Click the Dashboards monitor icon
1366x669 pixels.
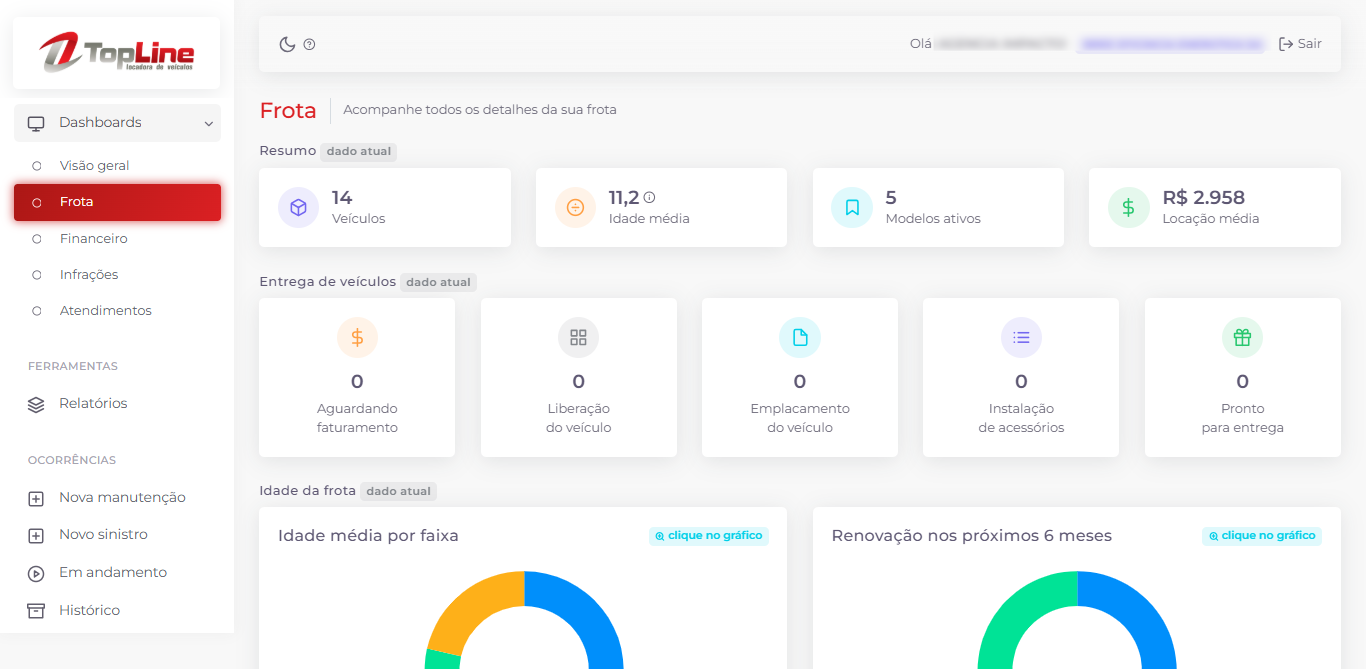pos(36,123)
